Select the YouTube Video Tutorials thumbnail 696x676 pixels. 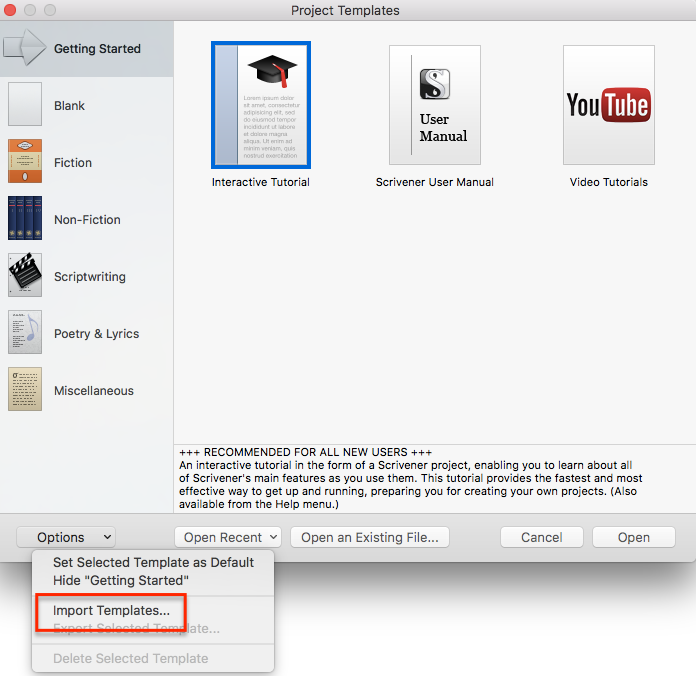(x=609, y=105)
